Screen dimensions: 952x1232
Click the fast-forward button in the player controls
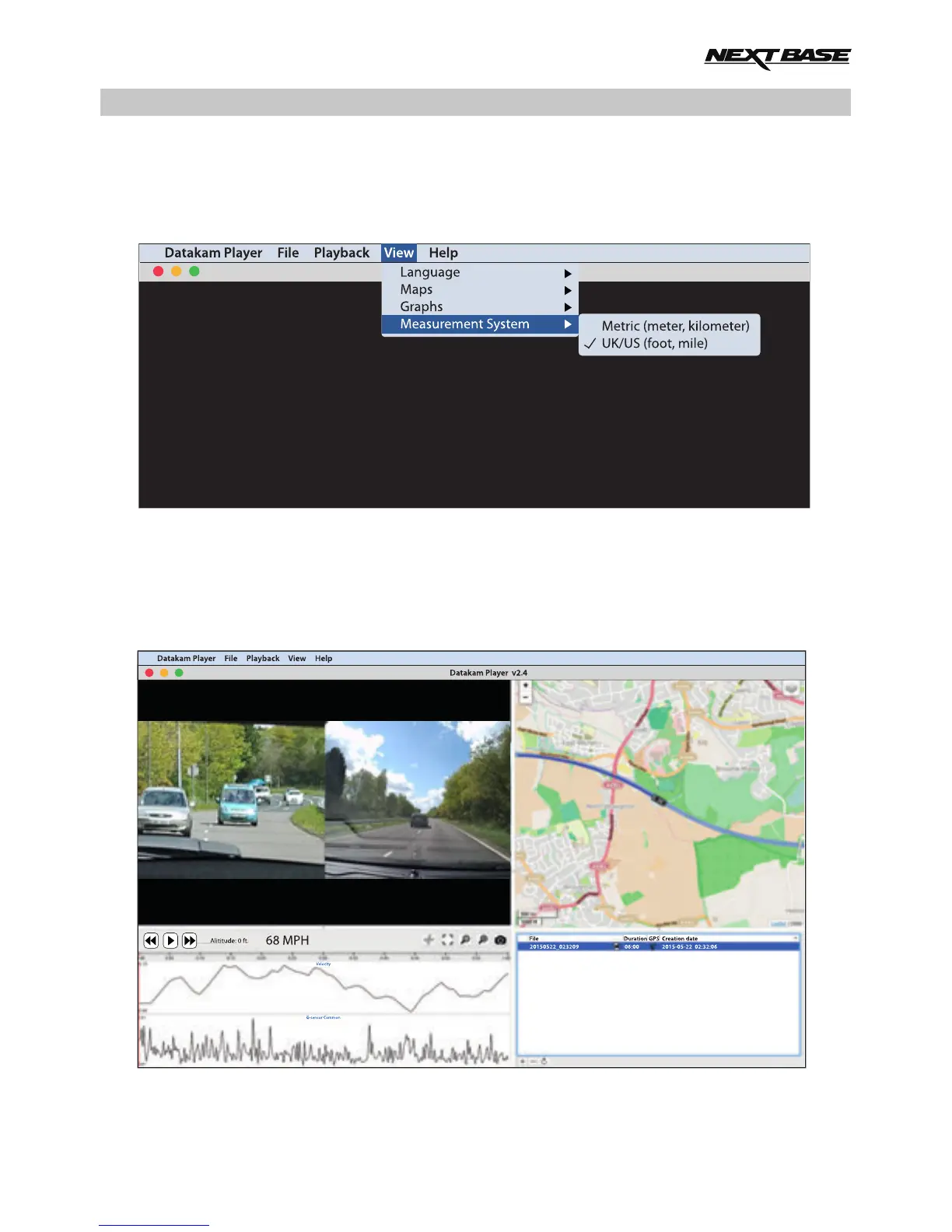[x=190, y=940]
